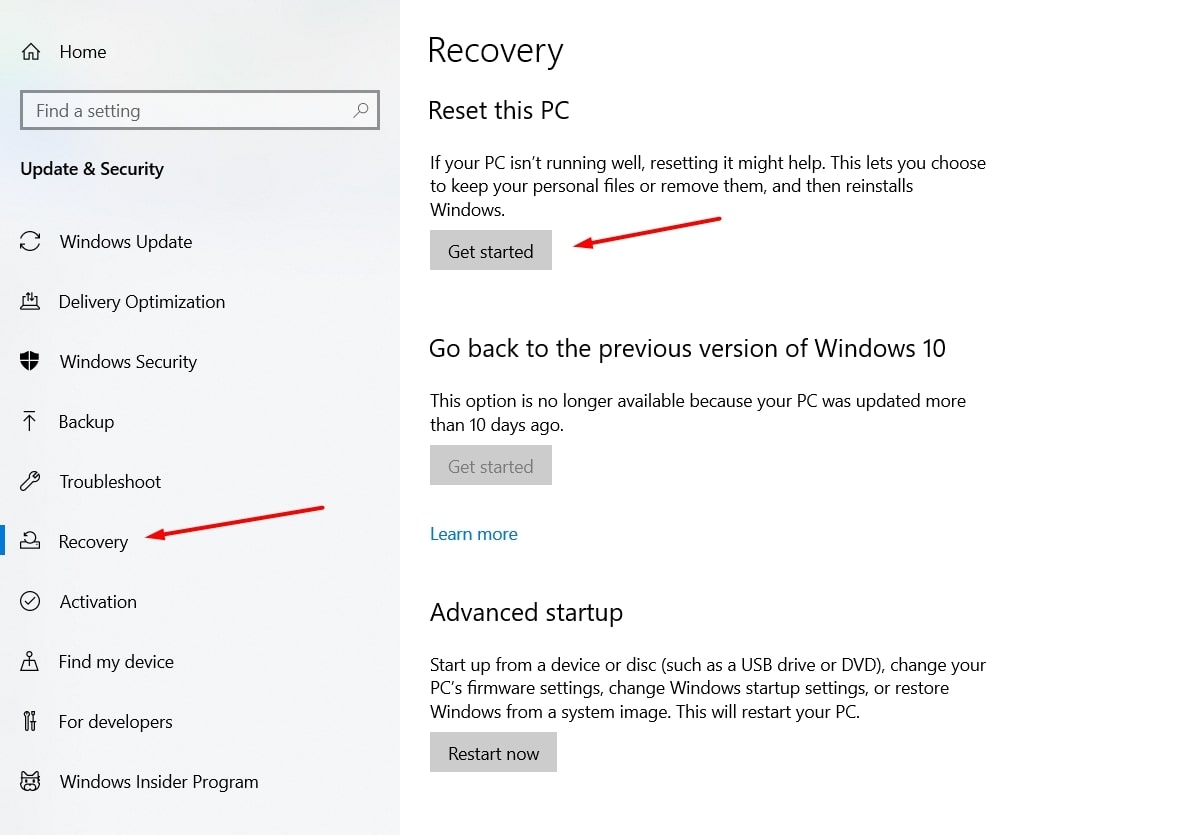Click the Delivery Optimization icon
This screenshot has height=835, width=1189.
30,301
